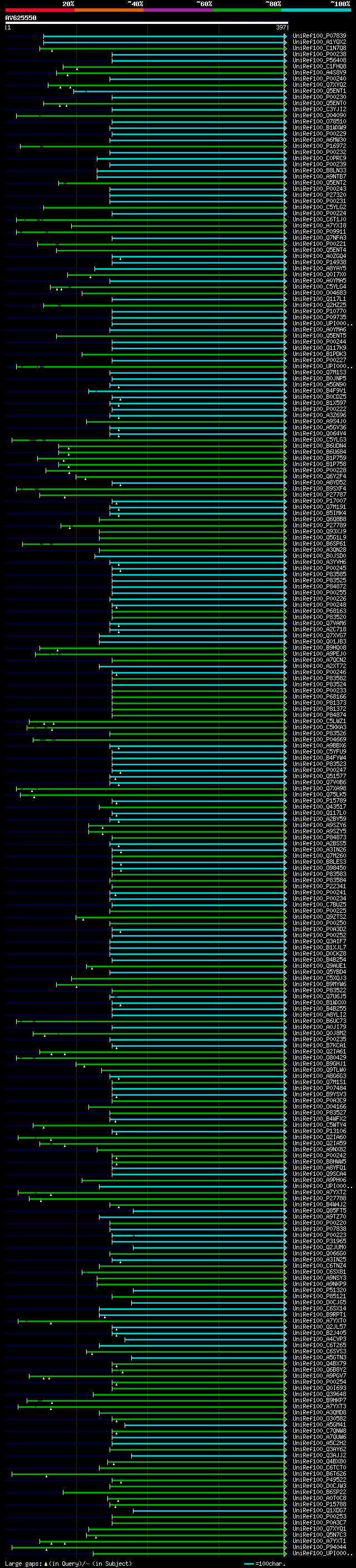Open hit UniRef100_C1FHQ8

point(319,66)
